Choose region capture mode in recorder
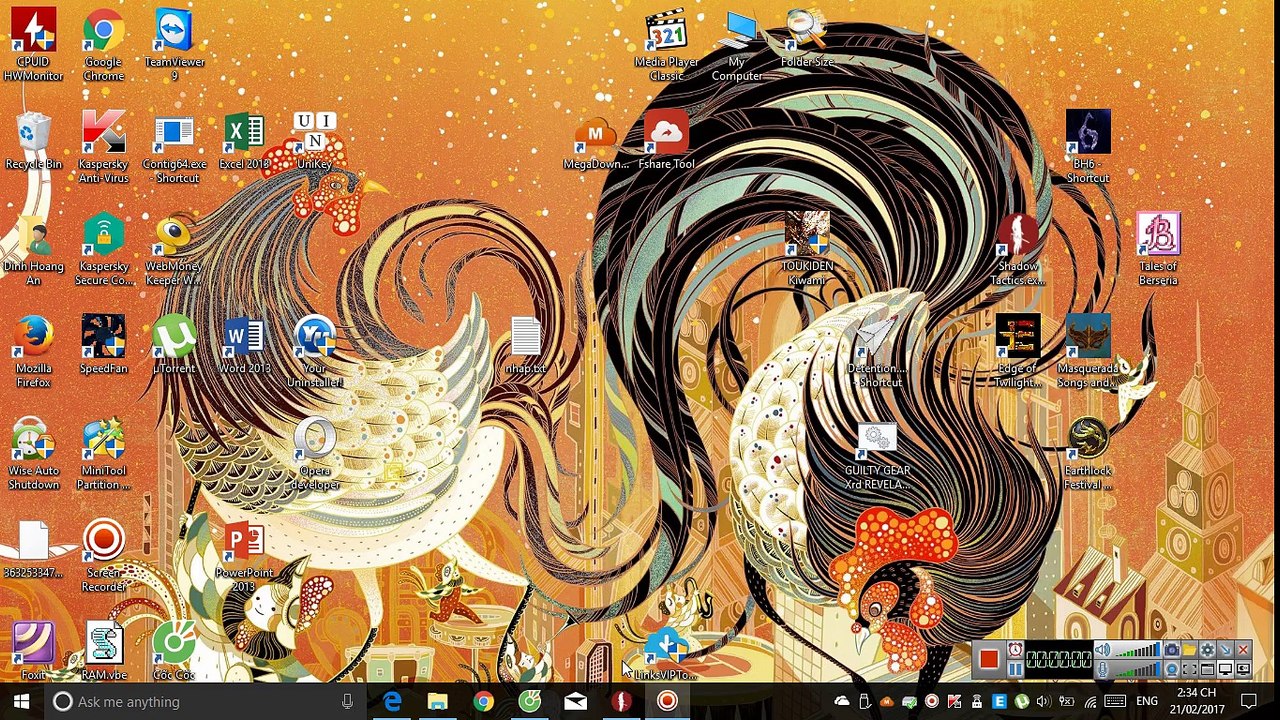 coord(1189,669)
